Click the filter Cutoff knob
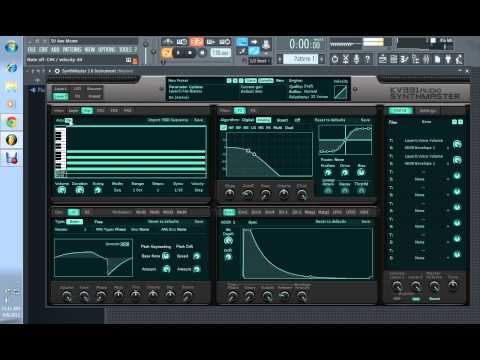The height and width of the screenshot is (360, 480). (x=247, y=193)
